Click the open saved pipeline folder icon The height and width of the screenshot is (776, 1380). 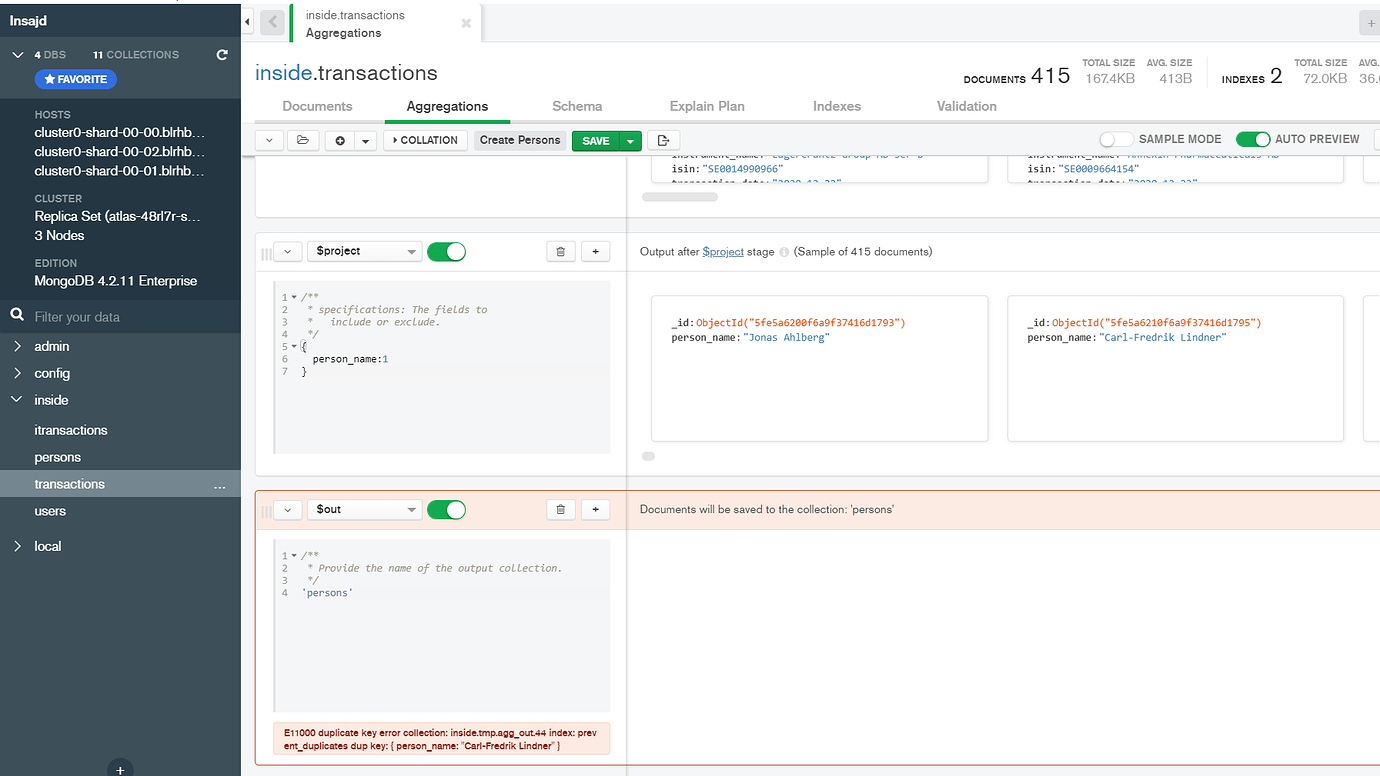click(x=302, y=141)
